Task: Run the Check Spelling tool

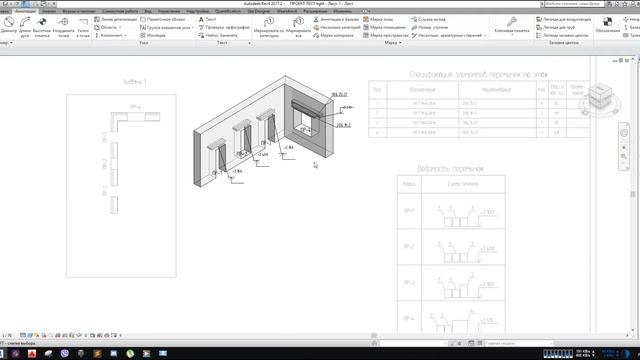Action: tap(224, 27)
